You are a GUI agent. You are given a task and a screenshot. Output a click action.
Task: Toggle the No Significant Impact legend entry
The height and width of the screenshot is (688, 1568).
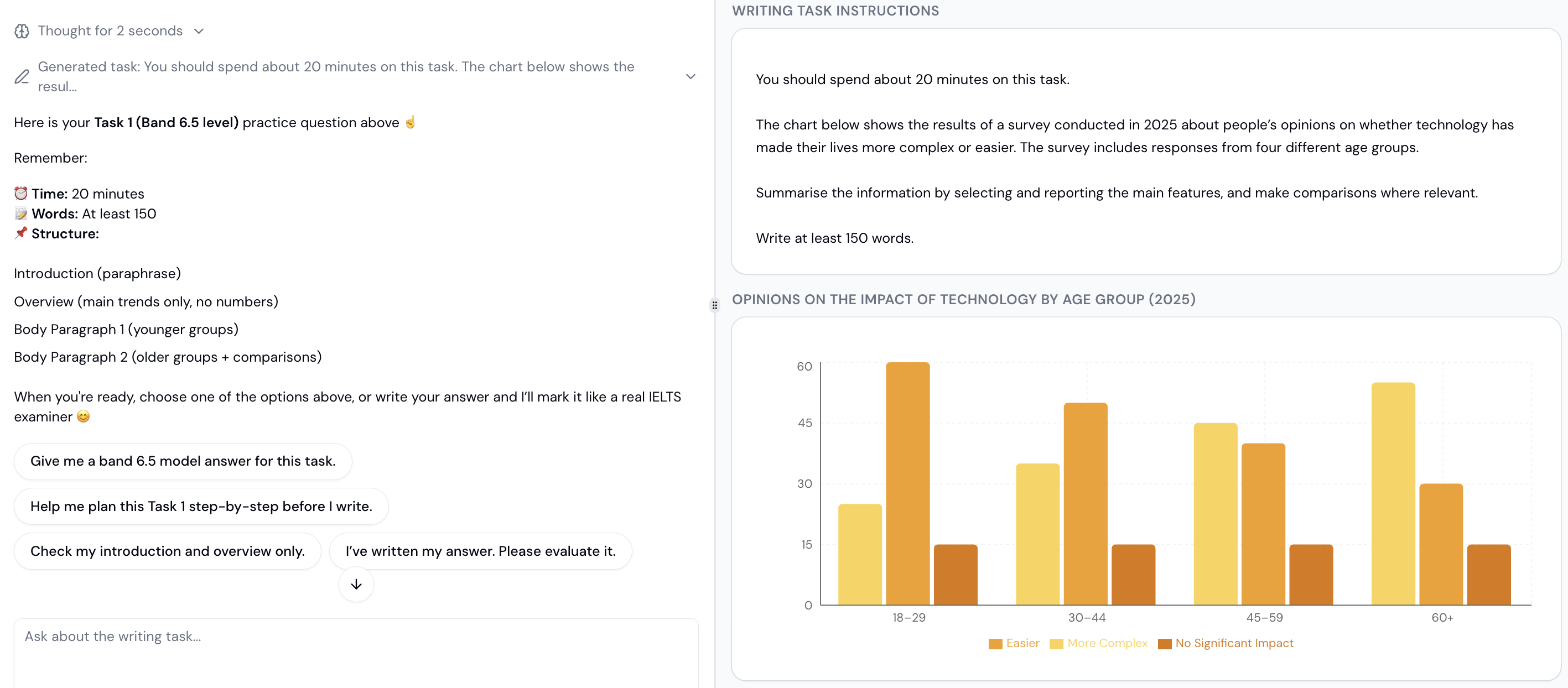(1234, 643)
